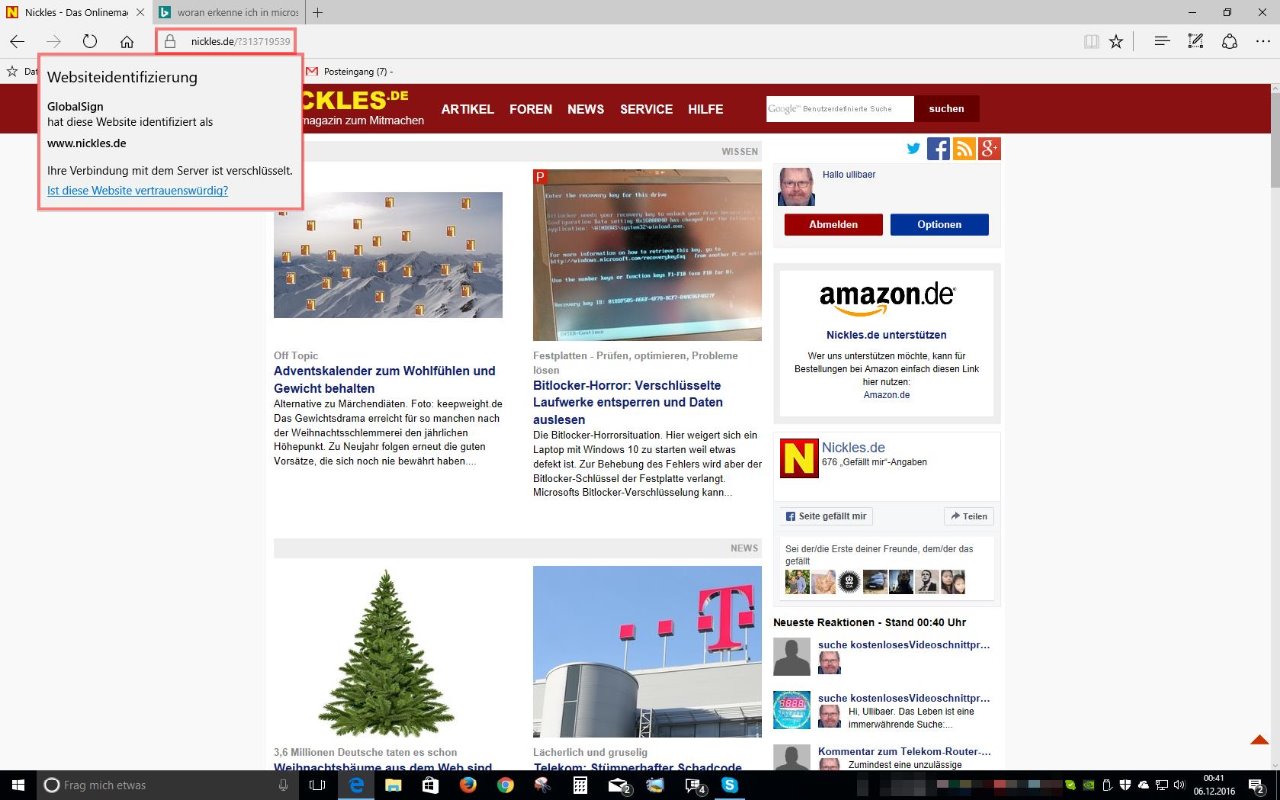
Task: Open the Action Center notification icon
Action: 1258,785
